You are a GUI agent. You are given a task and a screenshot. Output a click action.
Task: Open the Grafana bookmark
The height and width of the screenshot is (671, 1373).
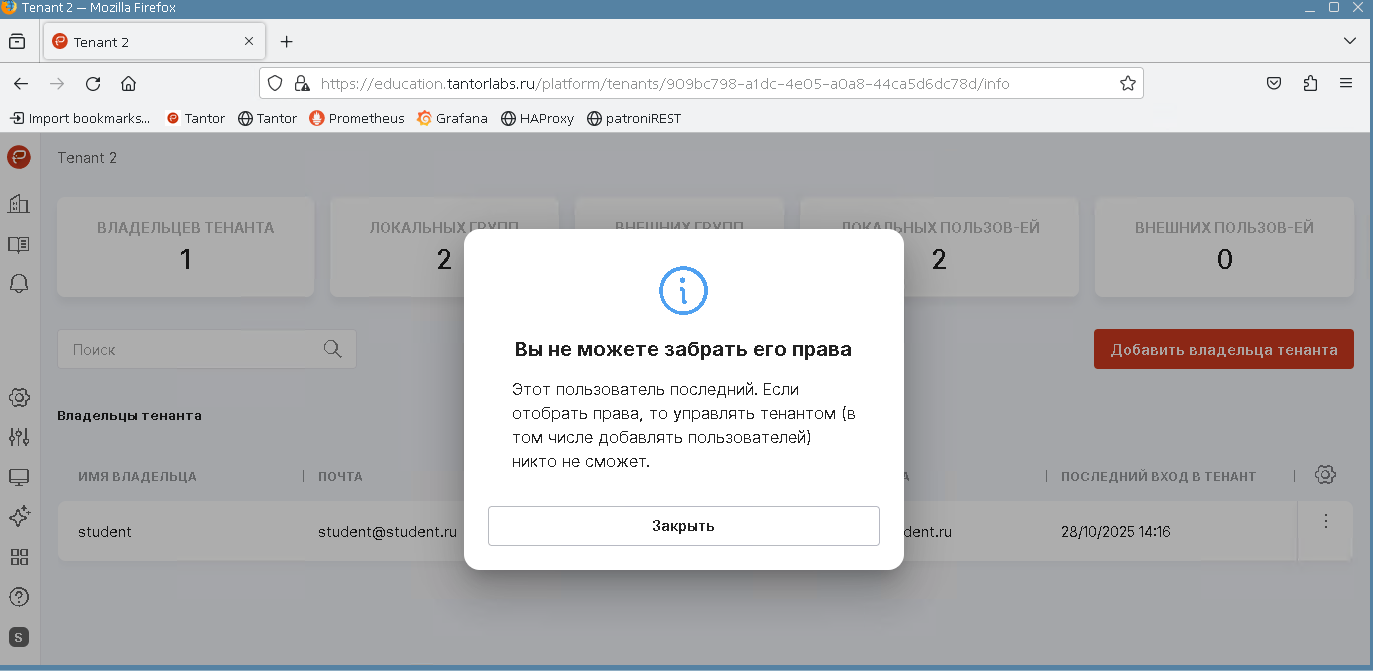point(452,118)
